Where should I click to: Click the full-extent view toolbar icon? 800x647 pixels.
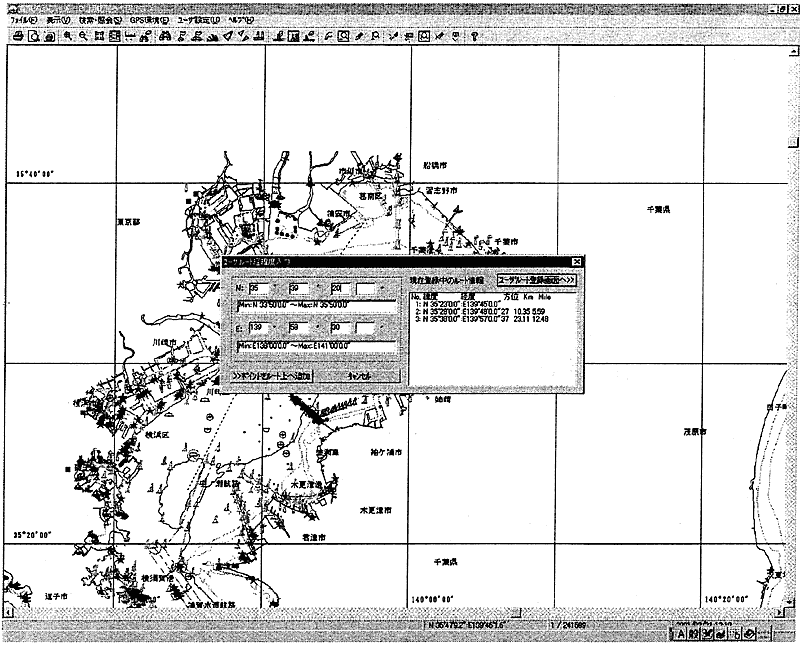(99, 36)
